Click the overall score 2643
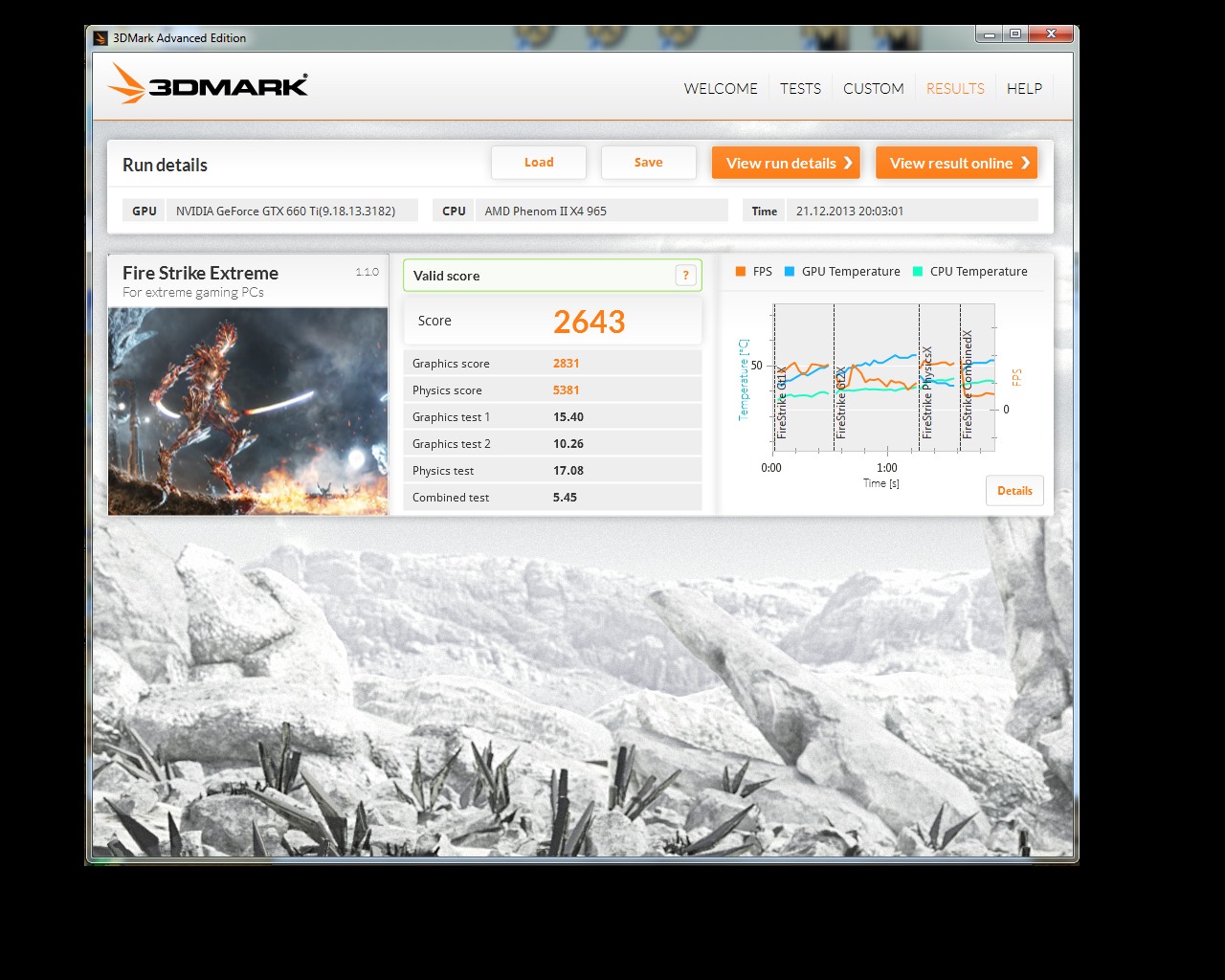The width and height of the screenshot is (1225, 980). [590, 322]
